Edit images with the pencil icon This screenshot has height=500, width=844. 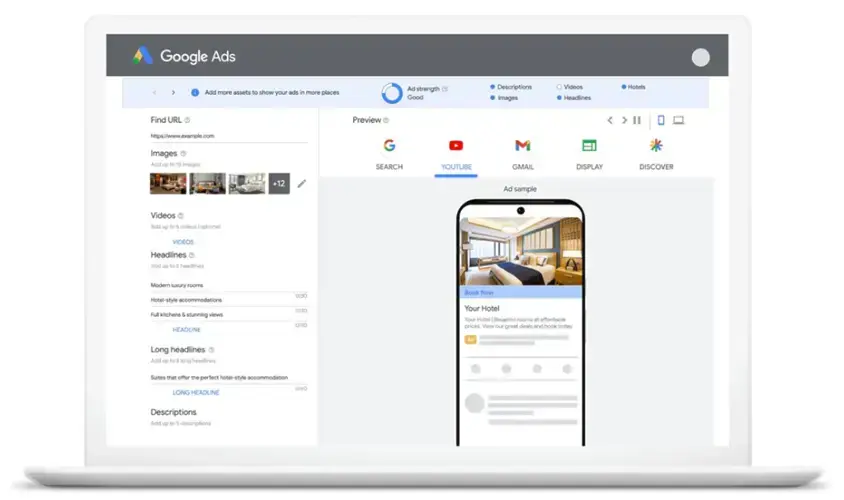click(302, 183)
